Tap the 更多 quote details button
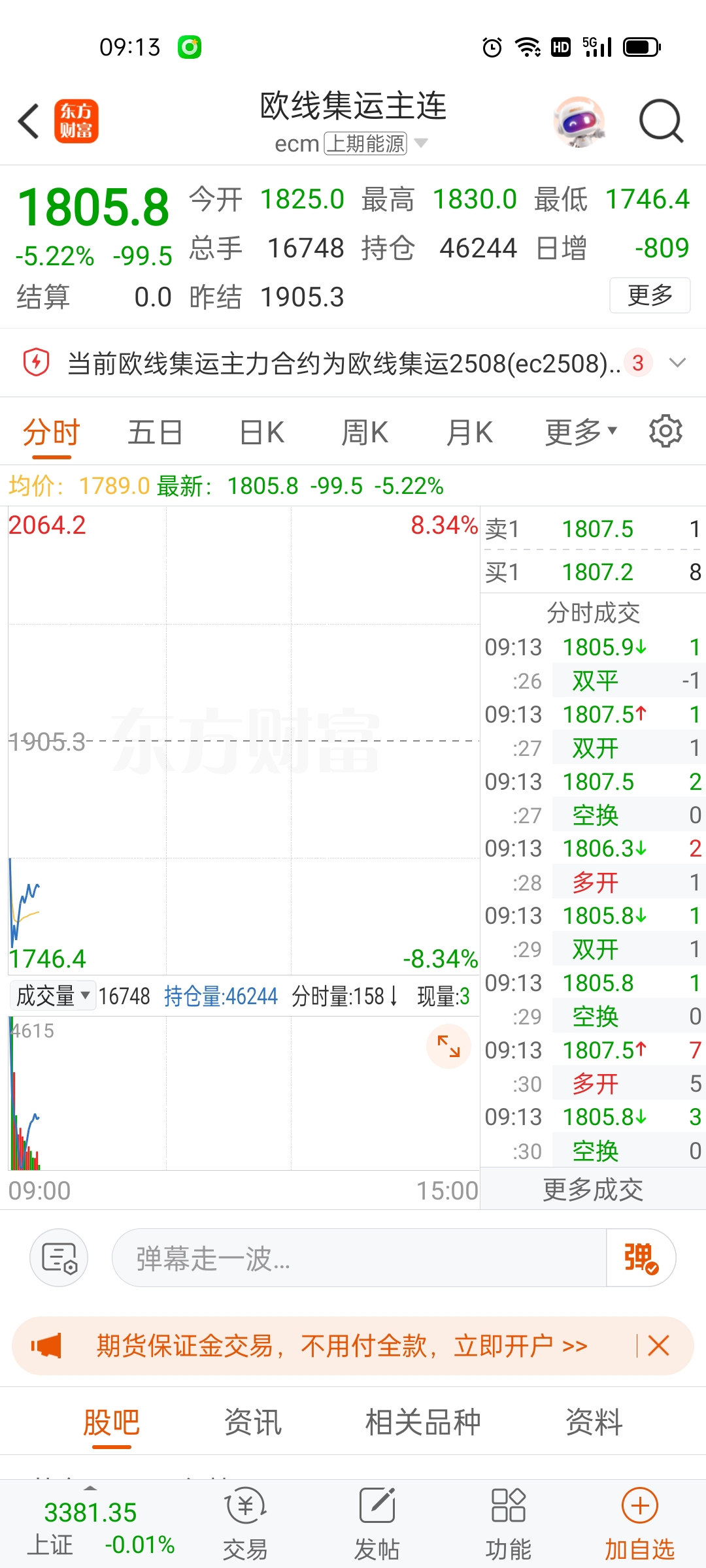Screen dimensions: 706x1568 [x=650, y=295]
